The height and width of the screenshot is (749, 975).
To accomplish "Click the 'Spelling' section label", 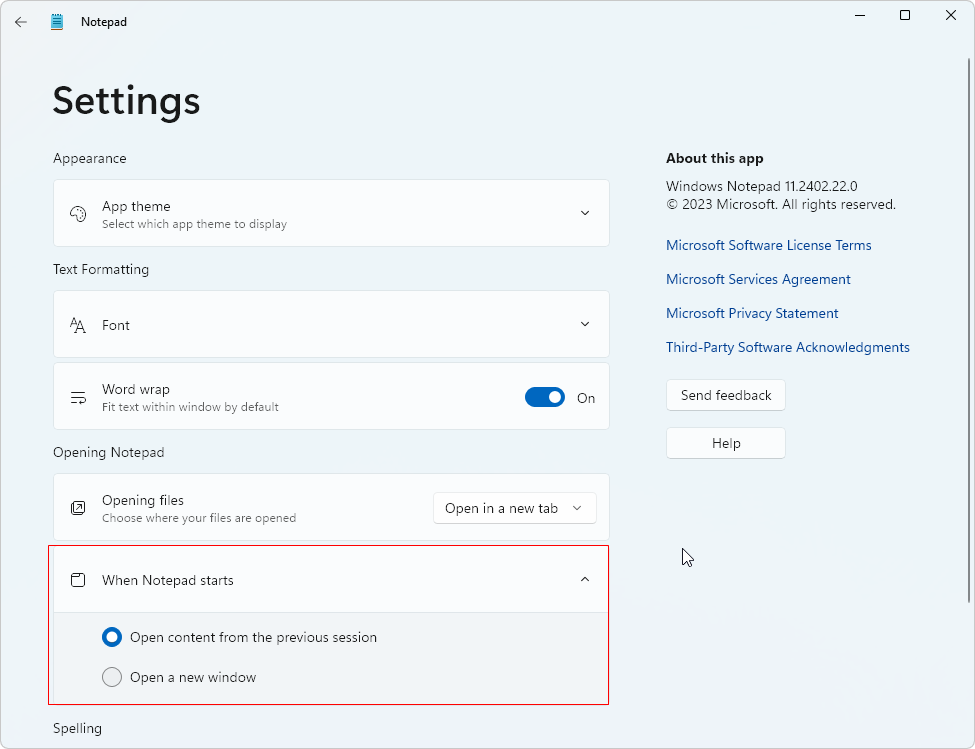I will click(x=77, y=728).
